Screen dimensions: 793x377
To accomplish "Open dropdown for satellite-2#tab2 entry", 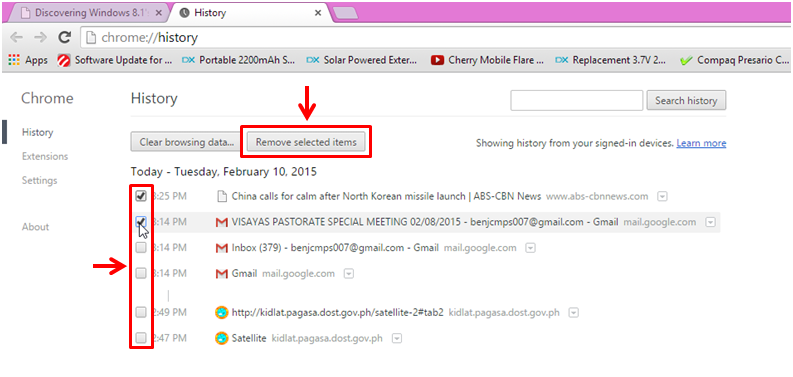I will pos(573,313).
